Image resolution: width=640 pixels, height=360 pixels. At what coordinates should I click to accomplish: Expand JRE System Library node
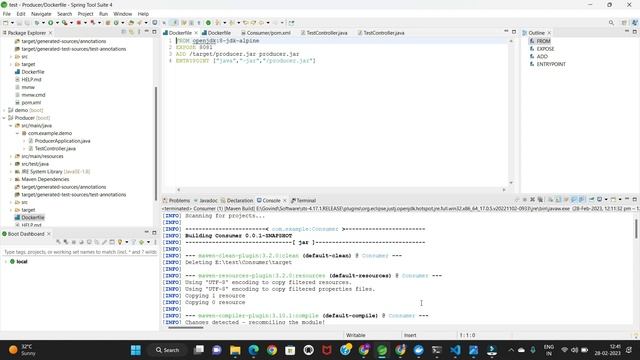[x=11, y=172]
